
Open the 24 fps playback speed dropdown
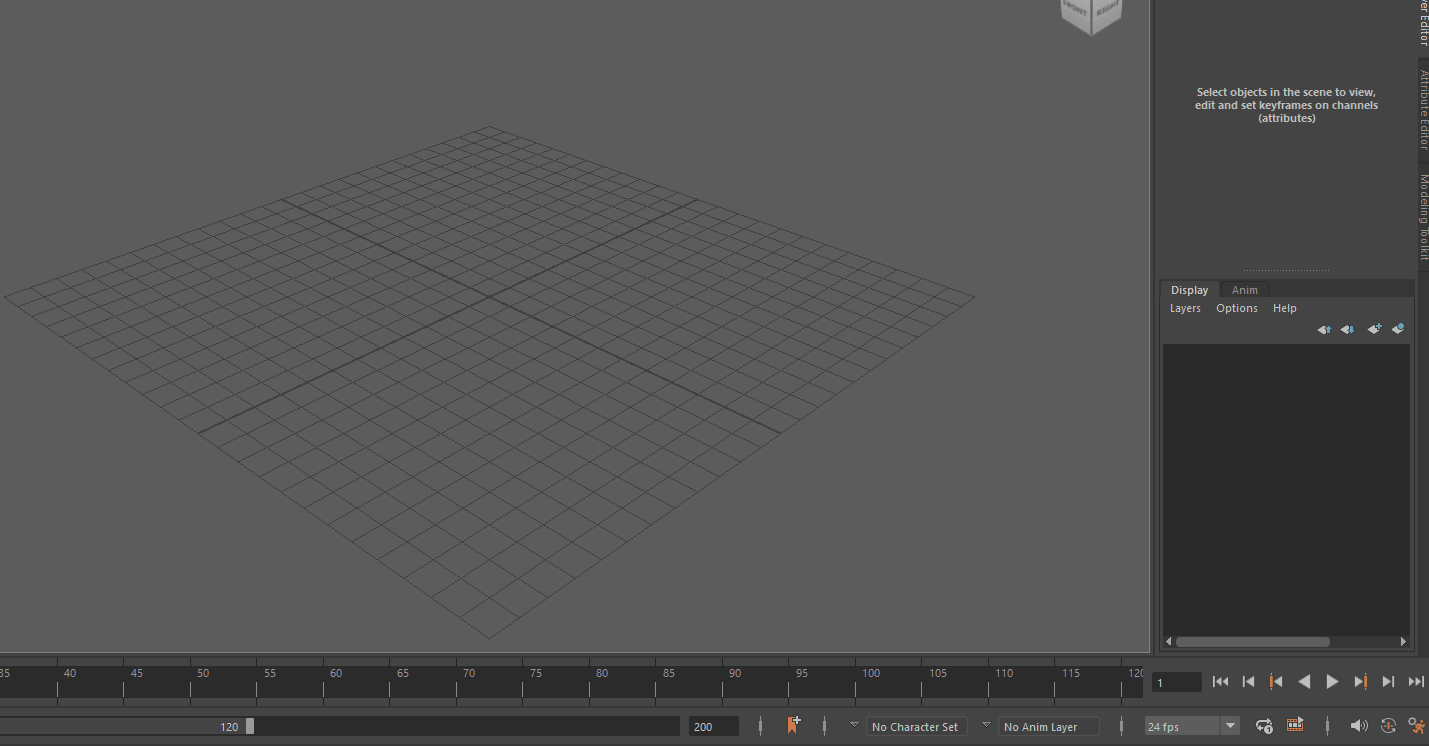click(x=1228, y=726)
